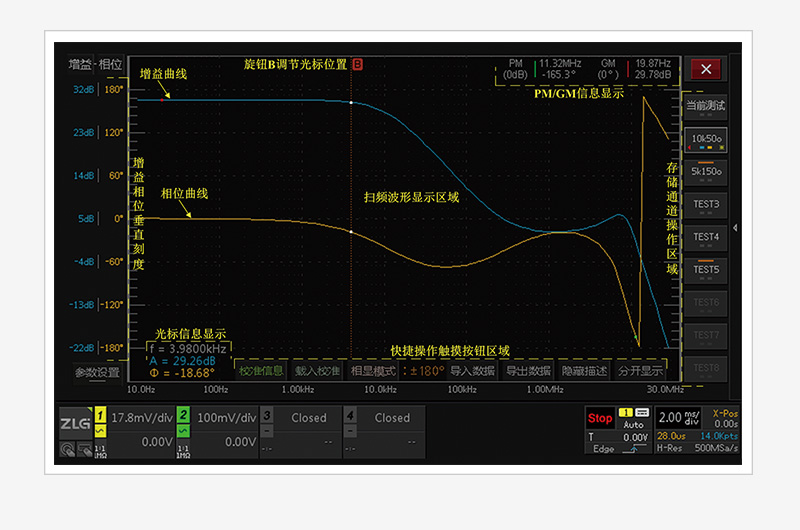Select the 当前测试 current test slot
Screen dimensions: 800x530
tap(706, 107)
